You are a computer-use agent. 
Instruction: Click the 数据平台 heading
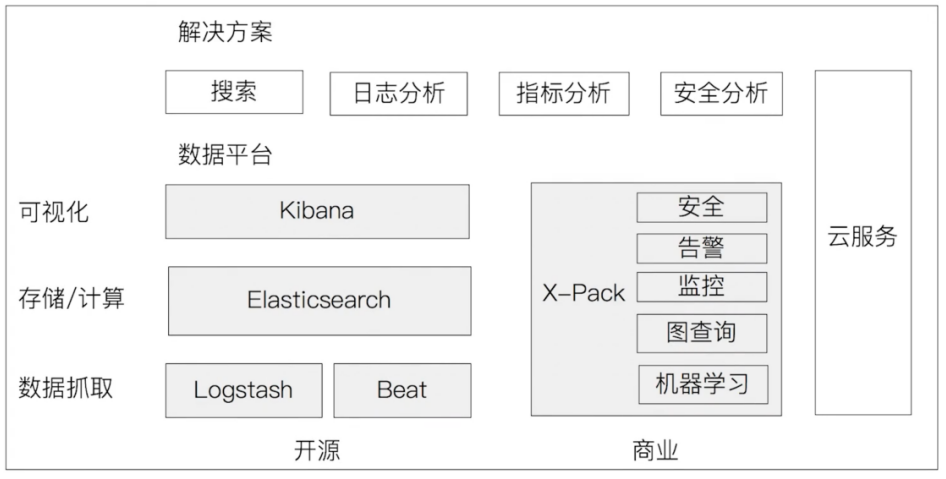click(x=225, y=154)
